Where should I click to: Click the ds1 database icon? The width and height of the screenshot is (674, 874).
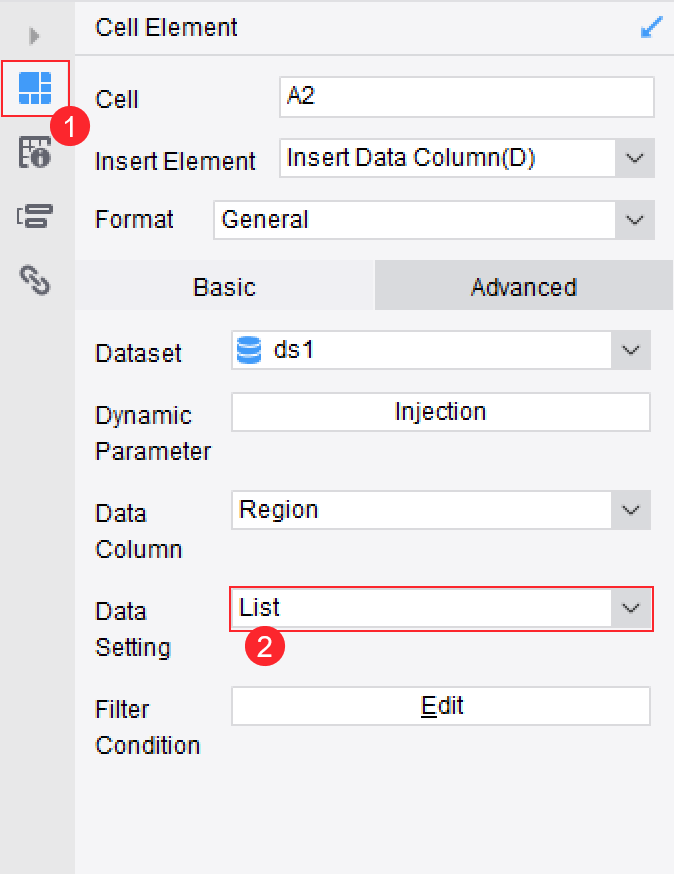[x=249, y=350]
